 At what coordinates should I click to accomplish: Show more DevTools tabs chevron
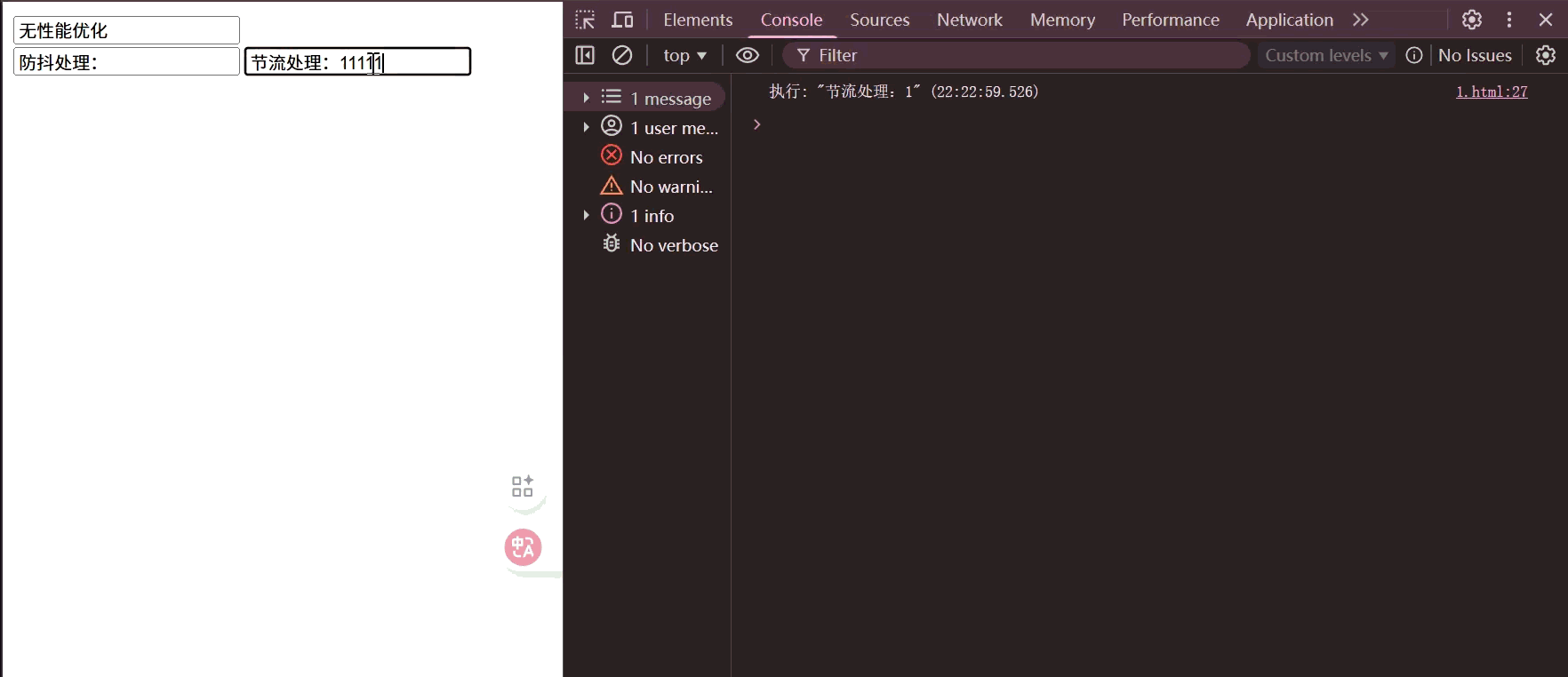click(1361, 20)
